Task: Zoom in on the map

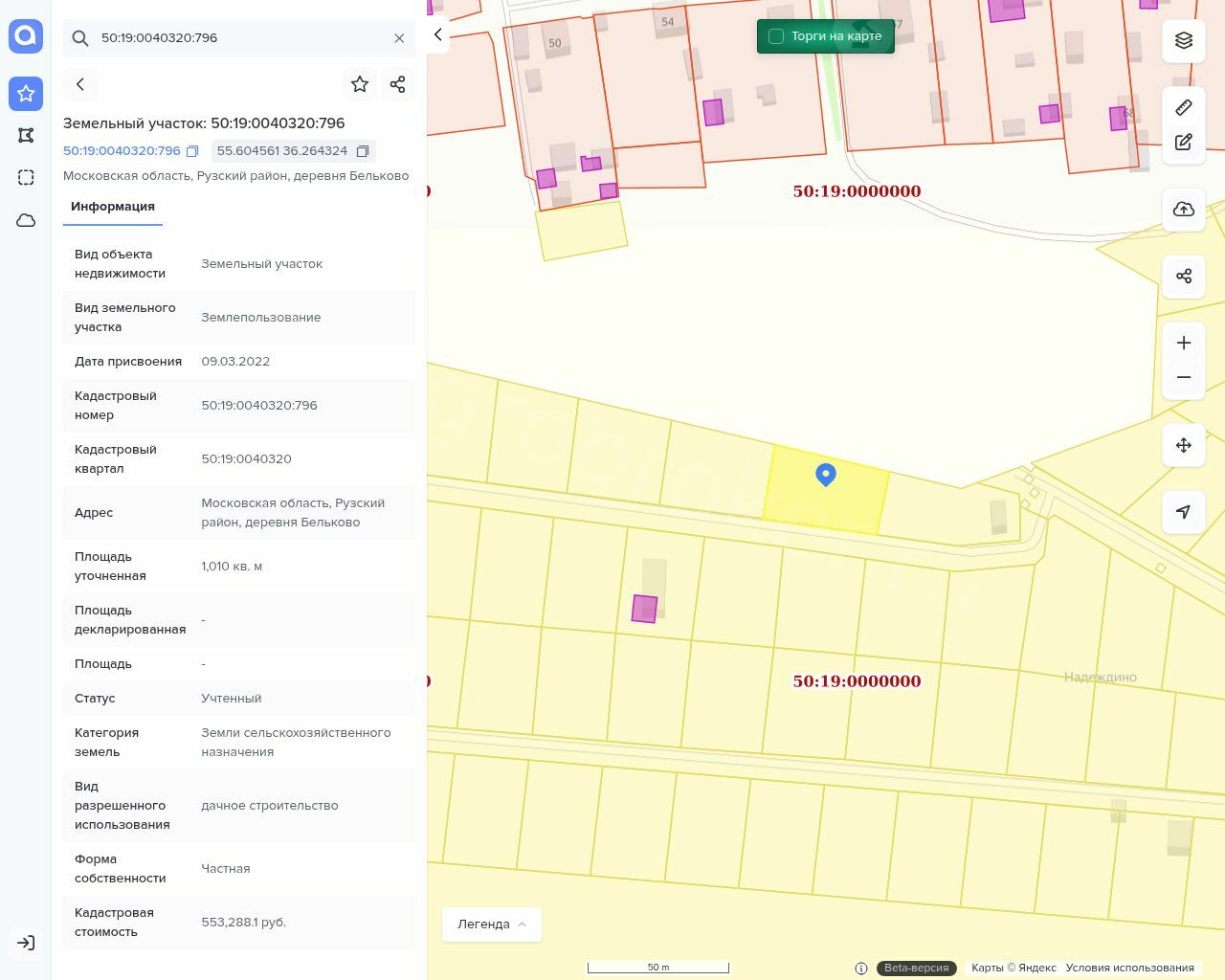Action: (1184, 344)
